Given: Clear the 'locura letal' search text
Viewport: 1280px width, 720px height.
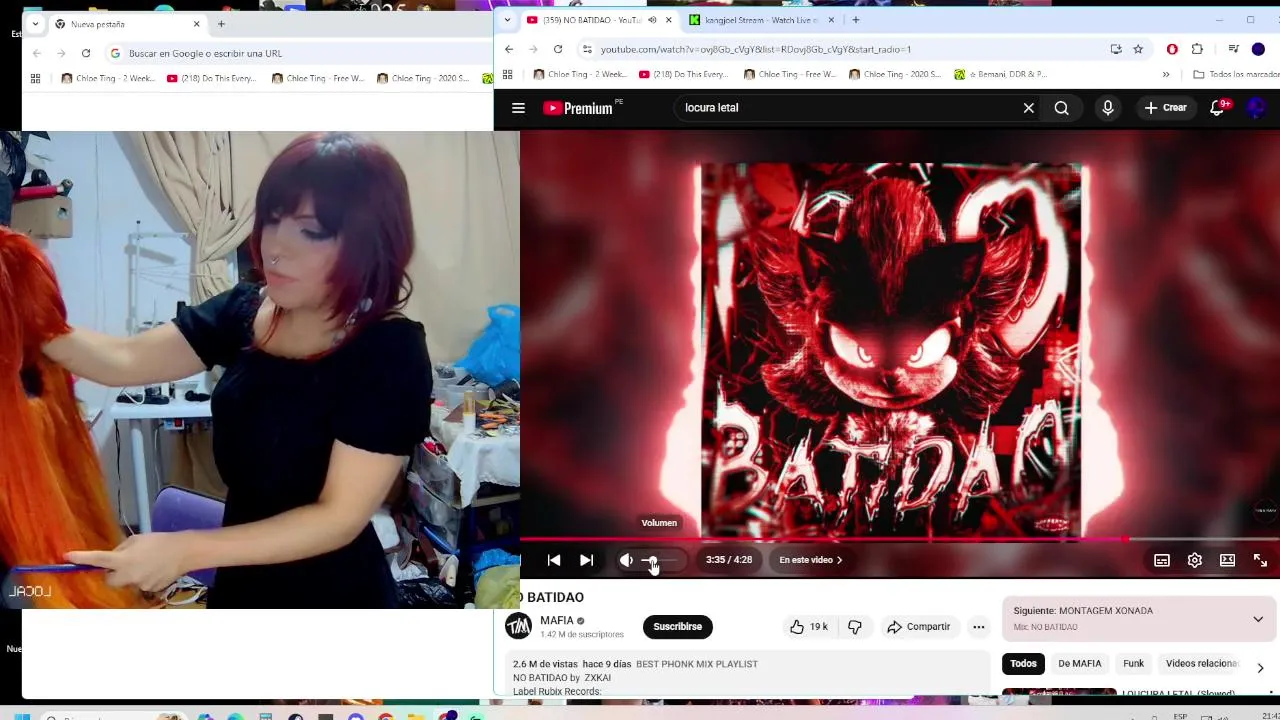Looking at the screenshot, I should [1028, 108].
